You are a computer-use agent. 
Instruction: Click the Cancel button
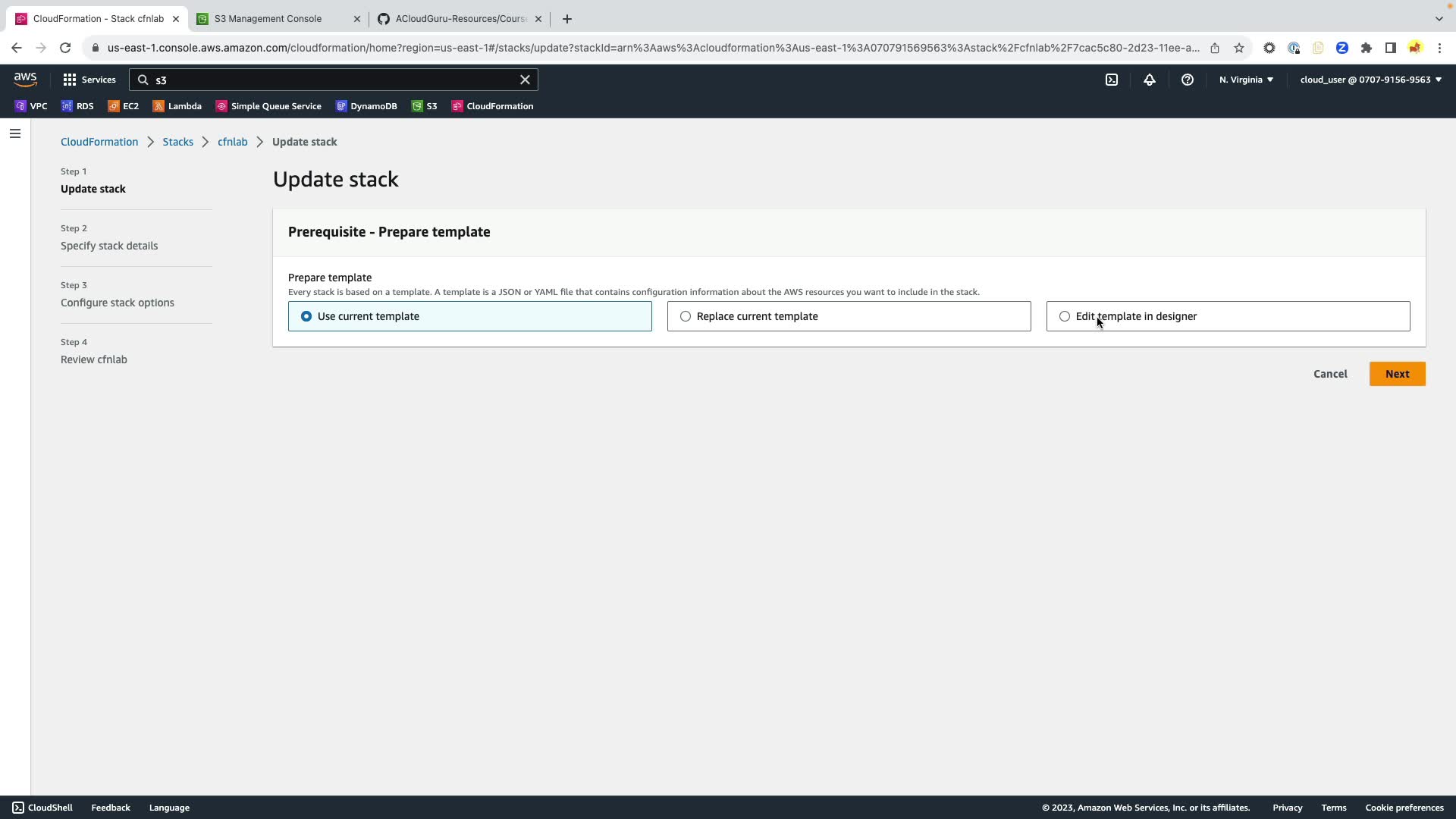[x=1330, y=374]
